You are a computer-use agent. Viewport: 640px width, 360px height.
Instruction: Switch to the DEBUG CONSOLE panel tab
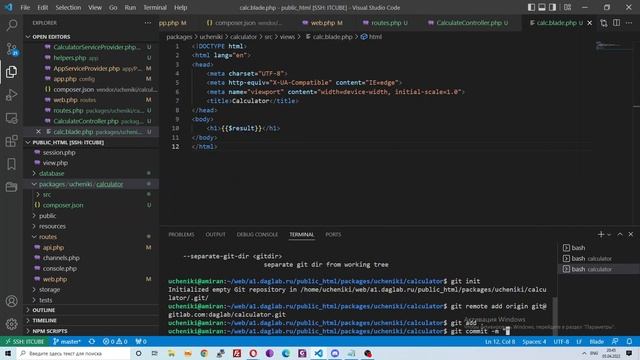[257, 235]
